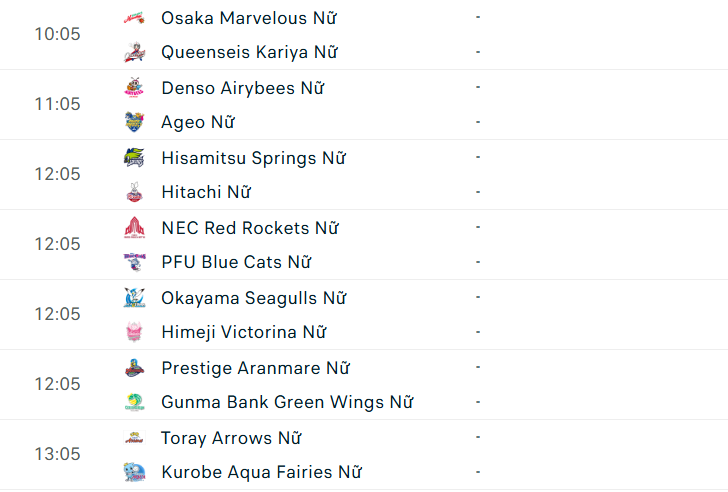Click the Hisamitsu Springs team logo
728x492 pixels.
[x=134, y=158]
